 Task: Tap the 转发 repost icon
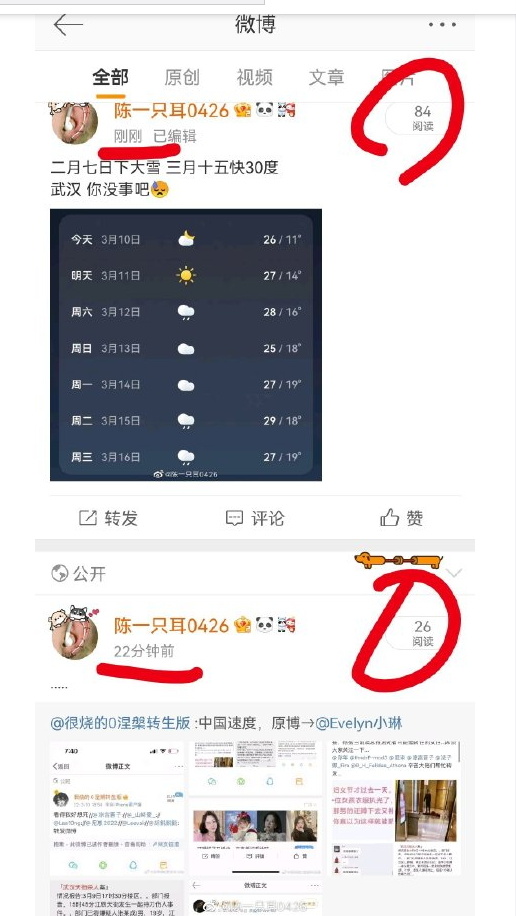pyautogui.click(x=88, y=518)
